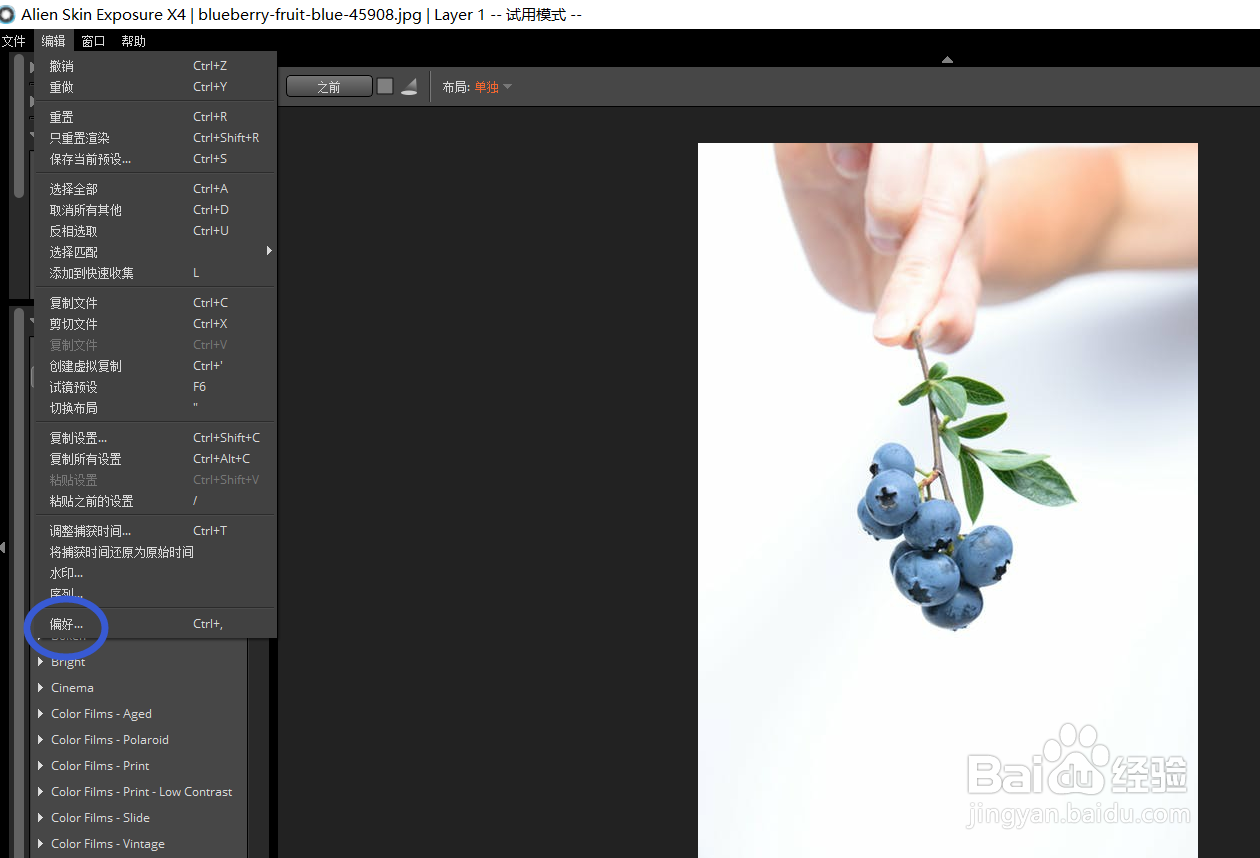This screenshot has width=1260, height=858.
Task: Choose 试镜预设 menu entry
Action: [x=156, y=387]
